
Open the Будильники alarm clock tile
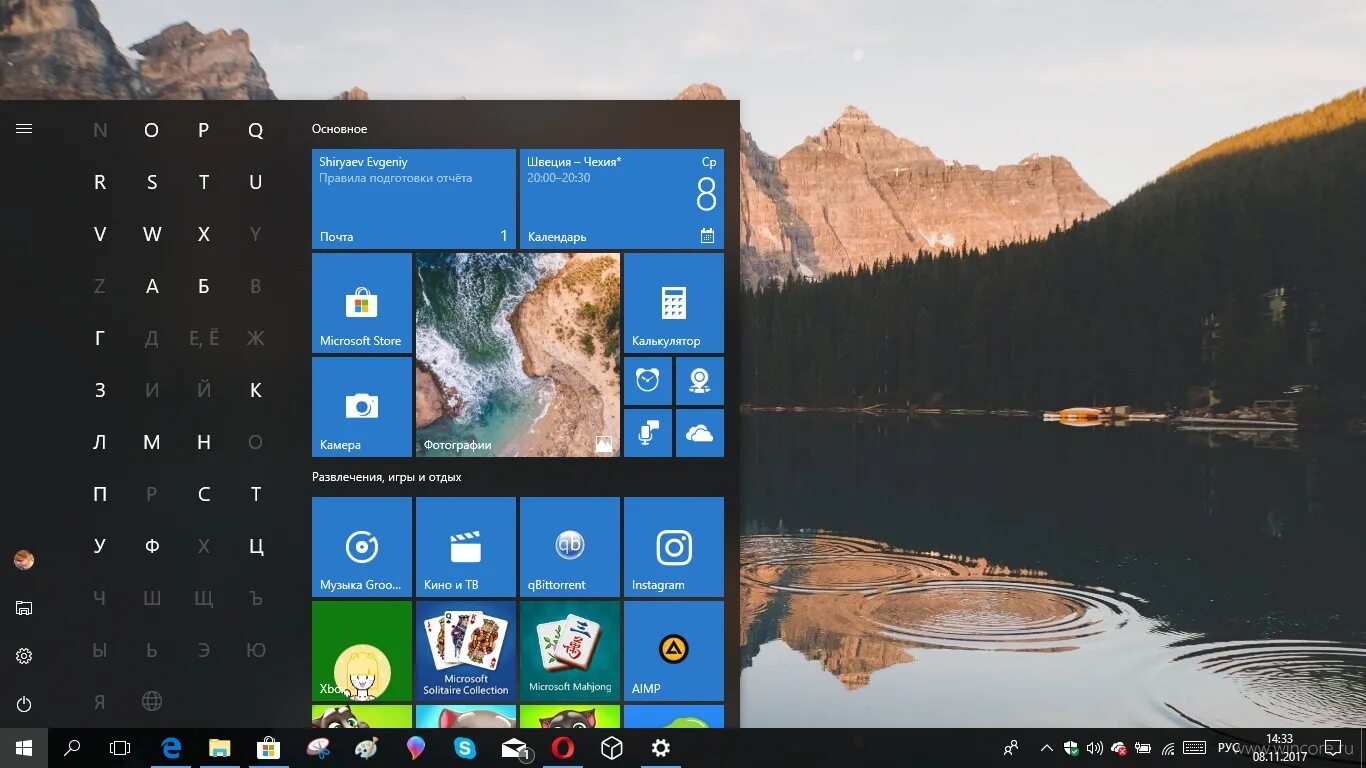click(647, 380)
